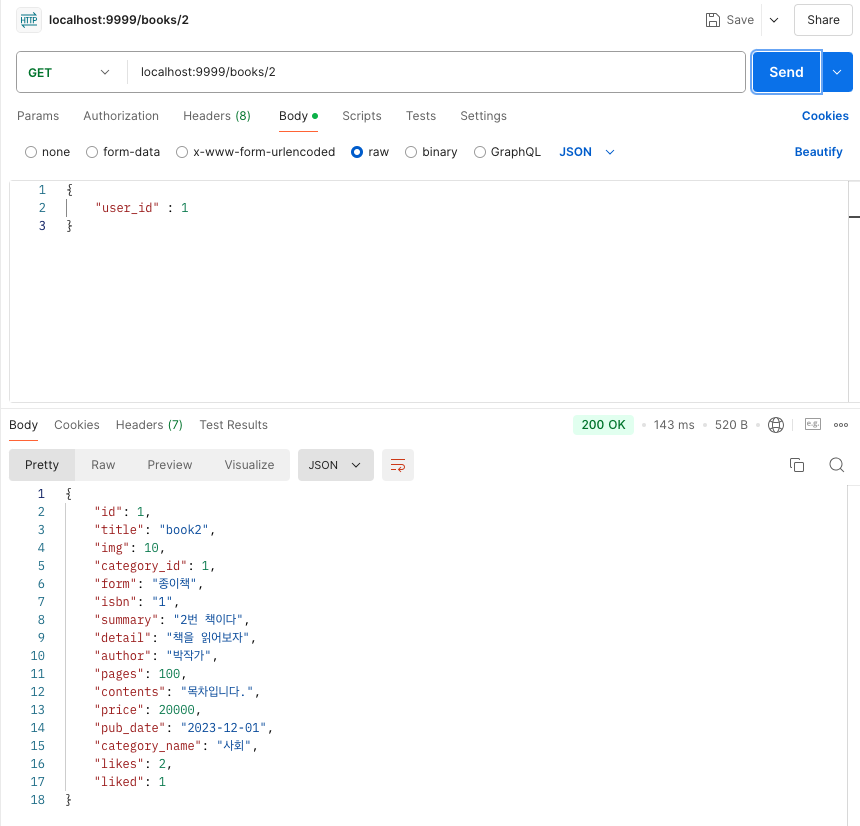The image size is (860, 826).
Task: Open the Test Results tab
Action: point(234,425)
